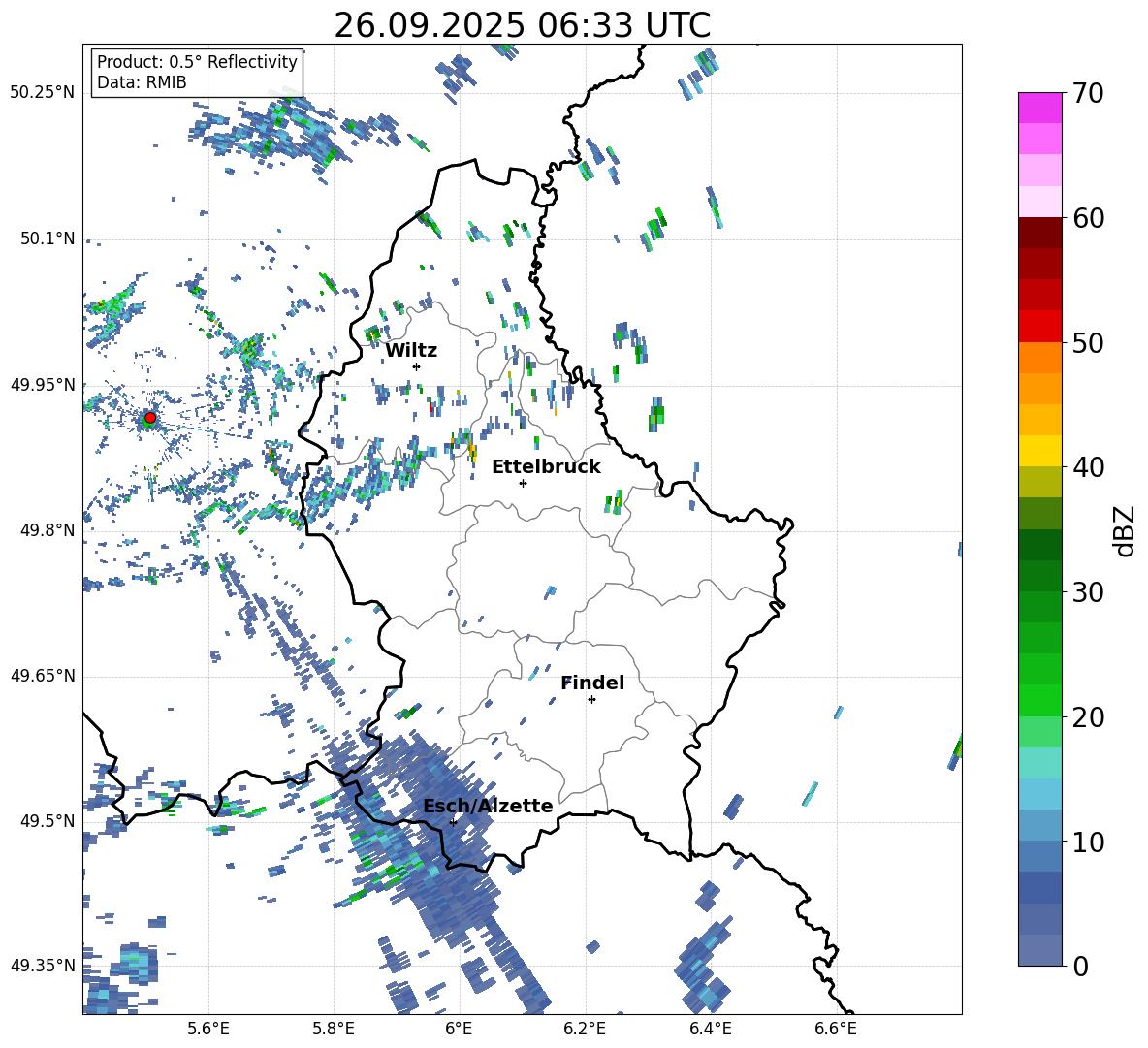
Task: Click the 'Data: RMIB' text
Action: point(142,82)
